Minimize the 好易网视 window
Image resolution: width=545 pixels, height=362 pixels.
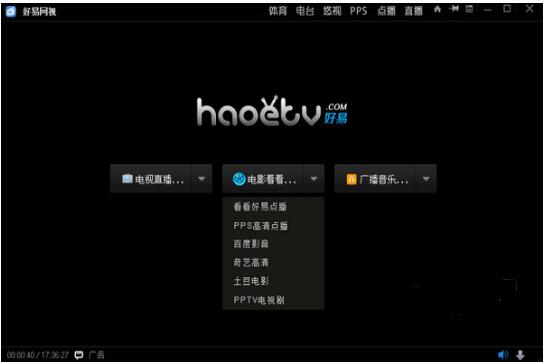(x=488, y=10)
